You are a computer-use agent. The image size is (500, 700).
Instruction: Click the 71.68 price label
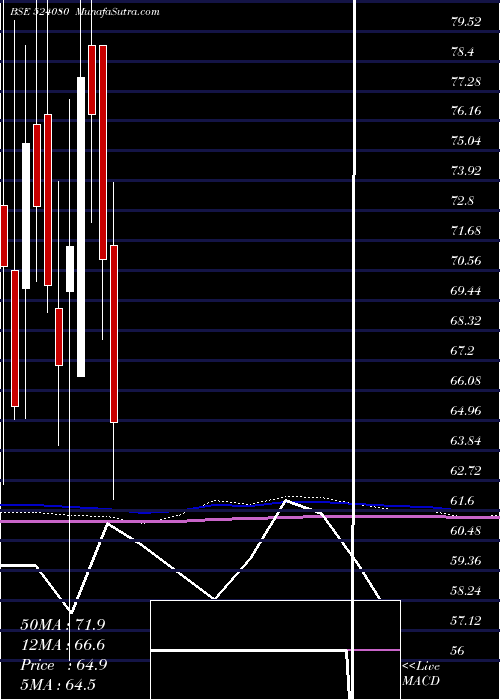point(466,231)
